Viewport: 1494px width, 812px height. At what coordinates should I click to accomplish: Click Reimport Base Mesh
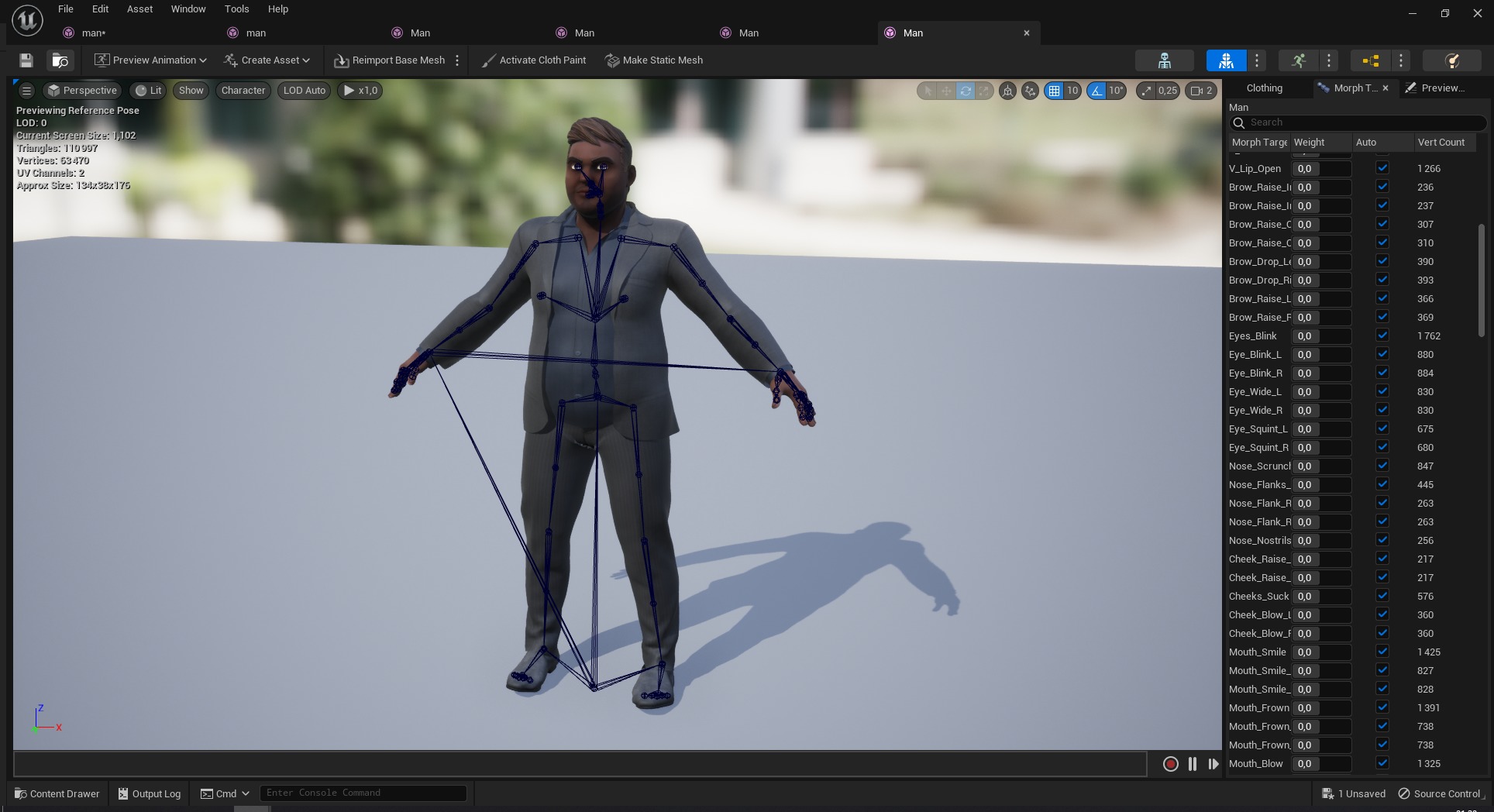(x=390, y=60)
